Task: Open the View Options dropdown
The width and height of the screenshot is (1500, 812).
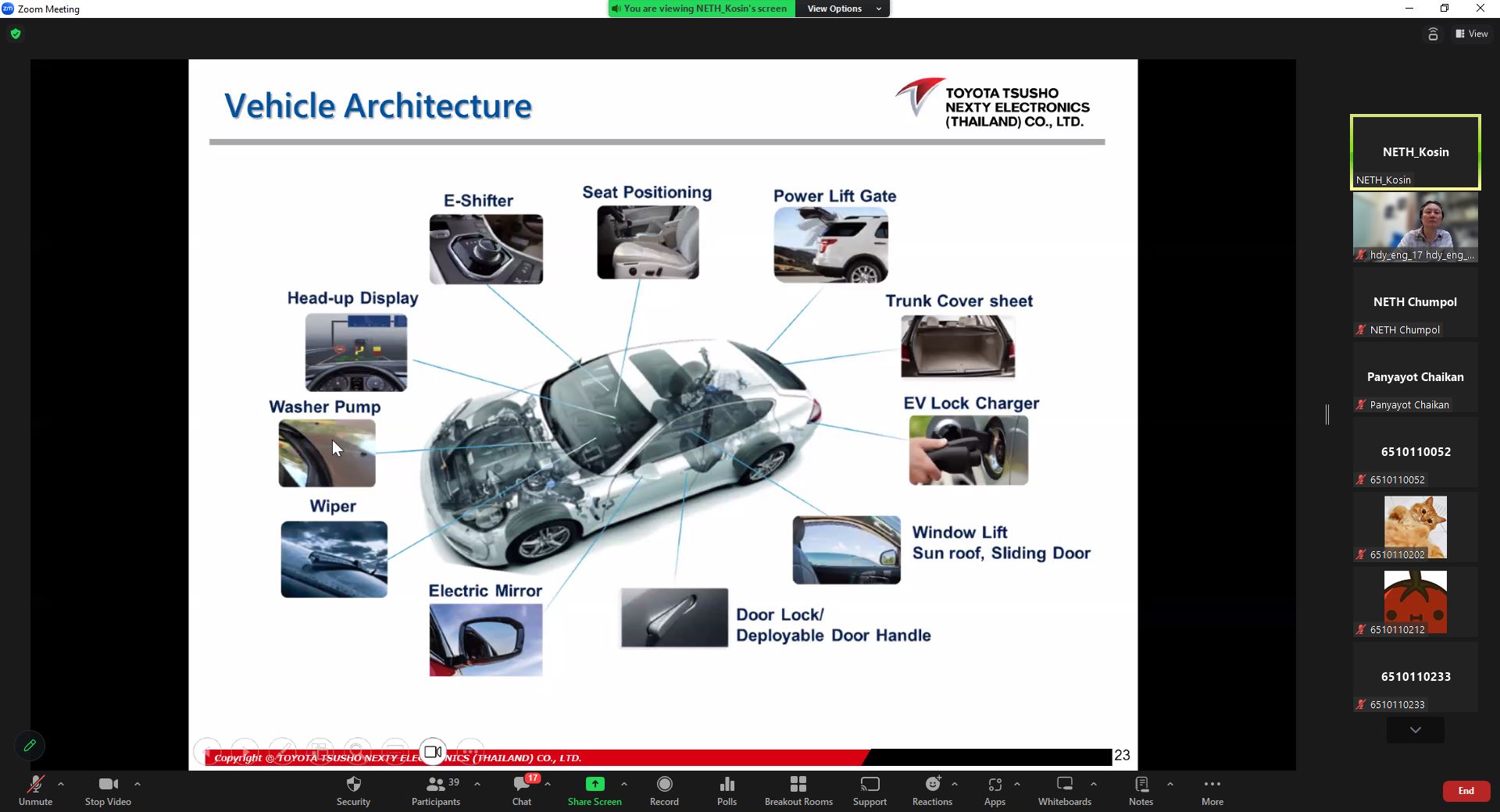Action: pyautogui.click(x=841, y=9)
